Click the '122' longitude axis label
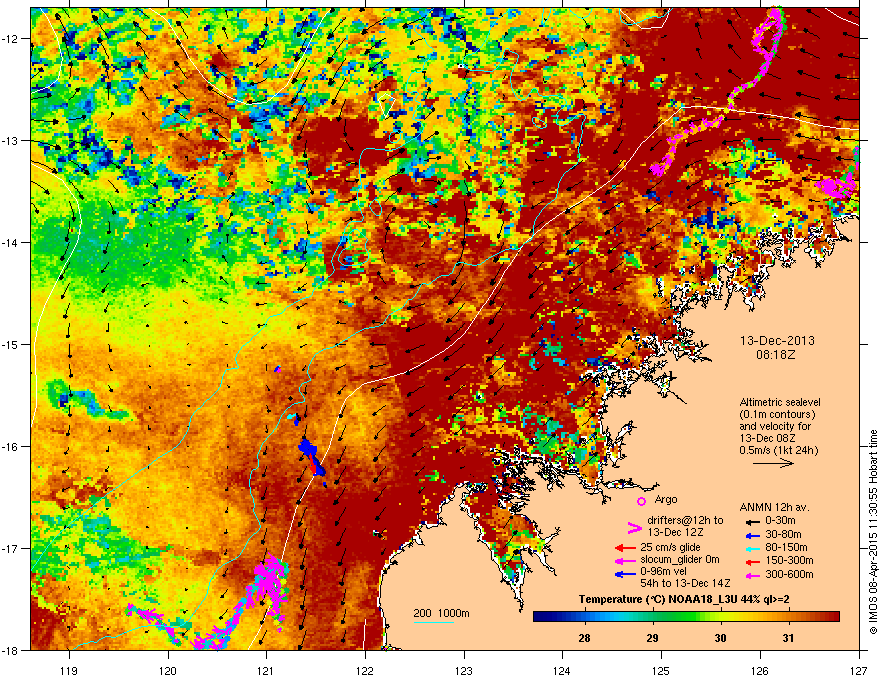 point(365,670)
